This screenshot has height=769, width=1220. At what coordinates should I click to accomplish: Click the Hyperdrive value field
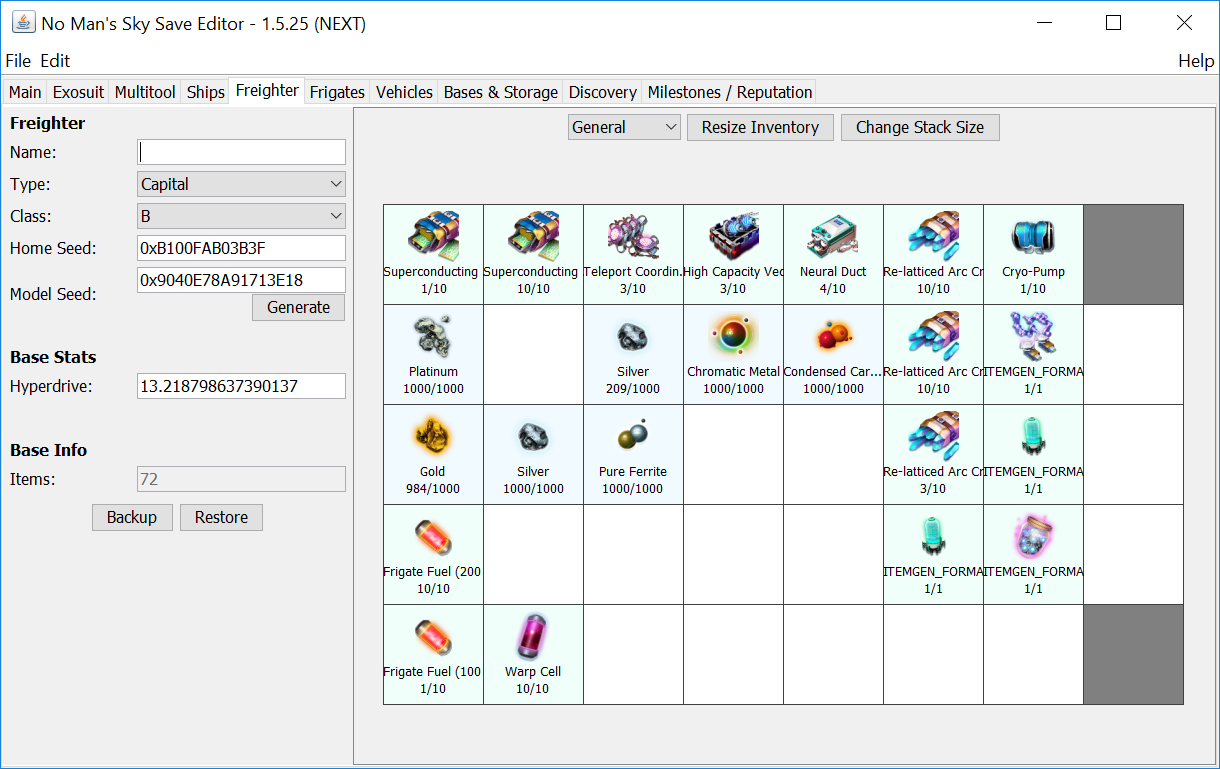(241, 386)
